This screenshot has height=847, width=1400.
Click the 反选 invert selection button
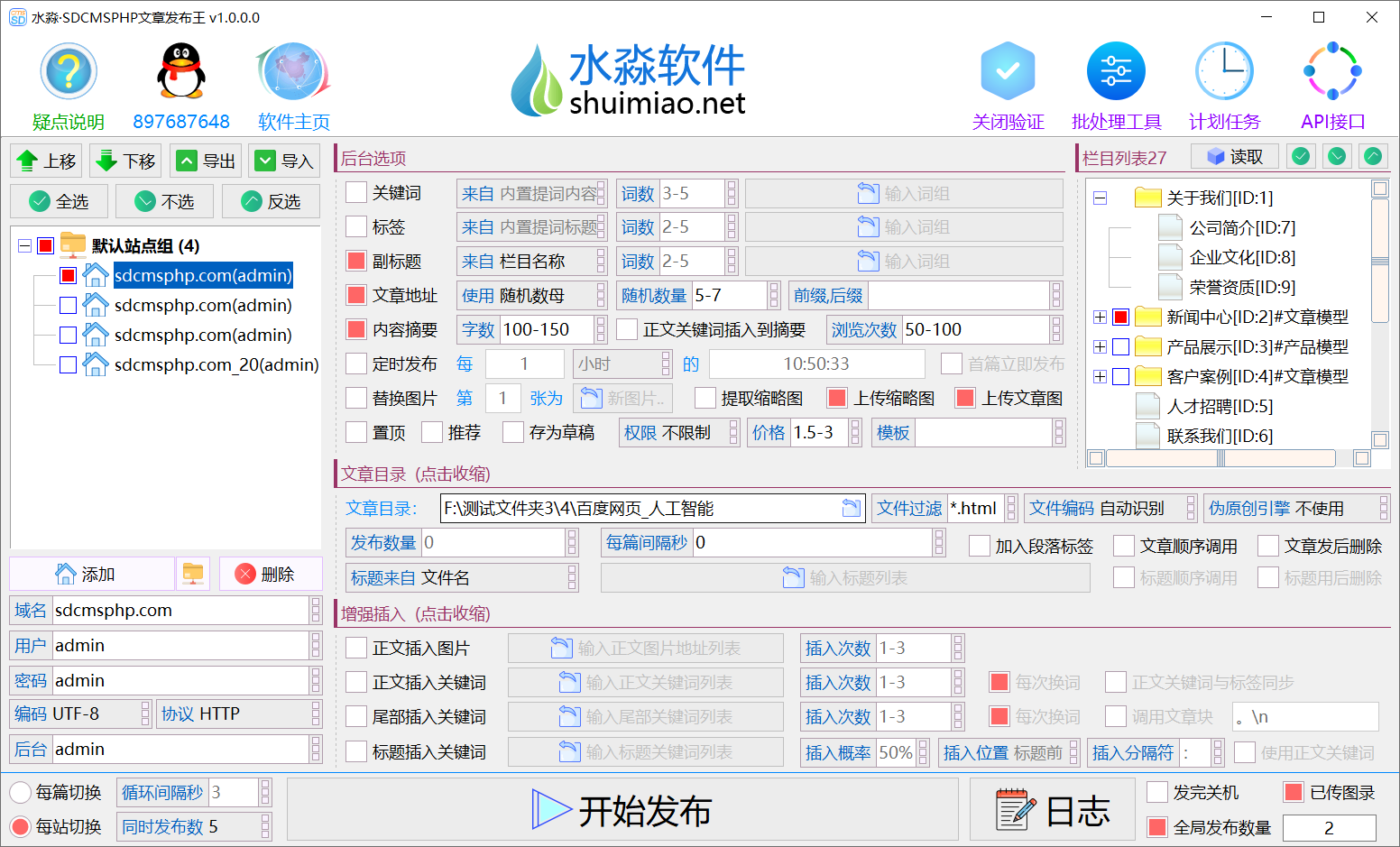(272, 201)
